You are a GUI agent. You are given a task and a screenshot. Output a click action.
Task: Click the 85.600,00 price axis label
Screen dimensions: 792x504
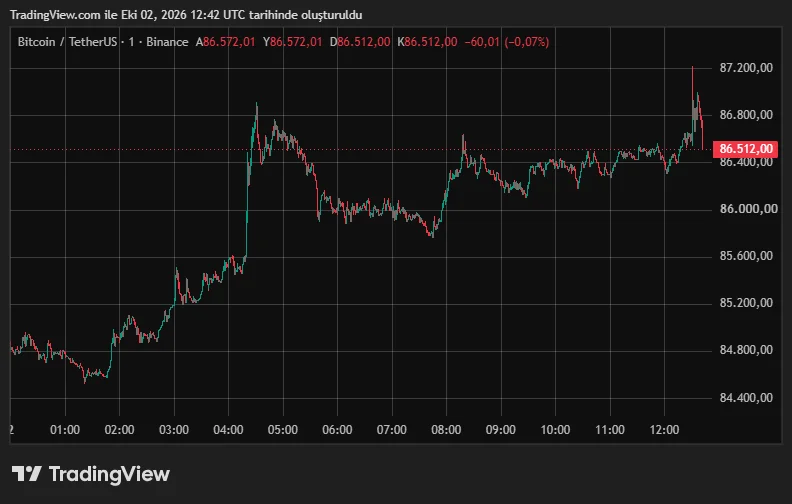(746, 256)
